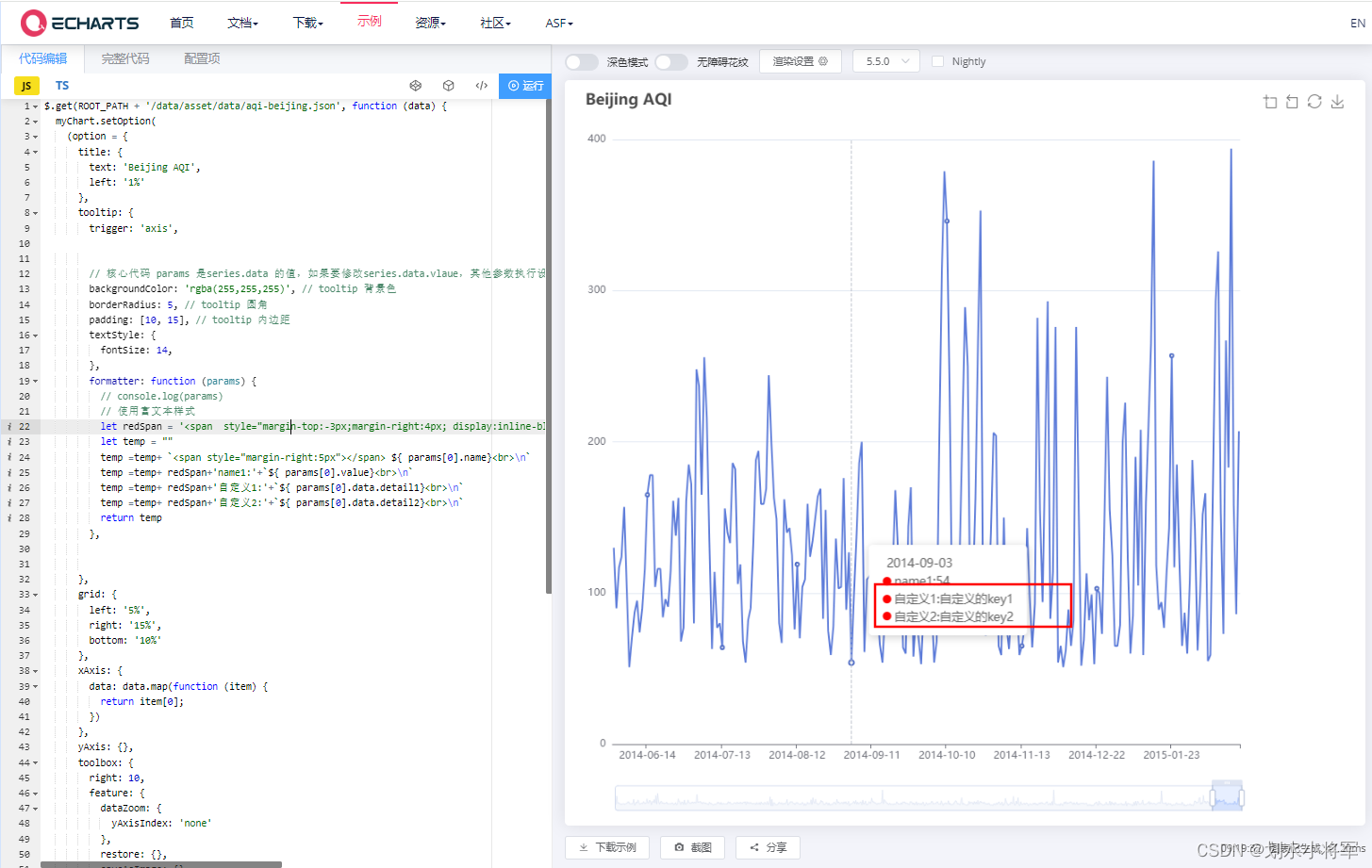Switch language to EN

[1358, 24]
